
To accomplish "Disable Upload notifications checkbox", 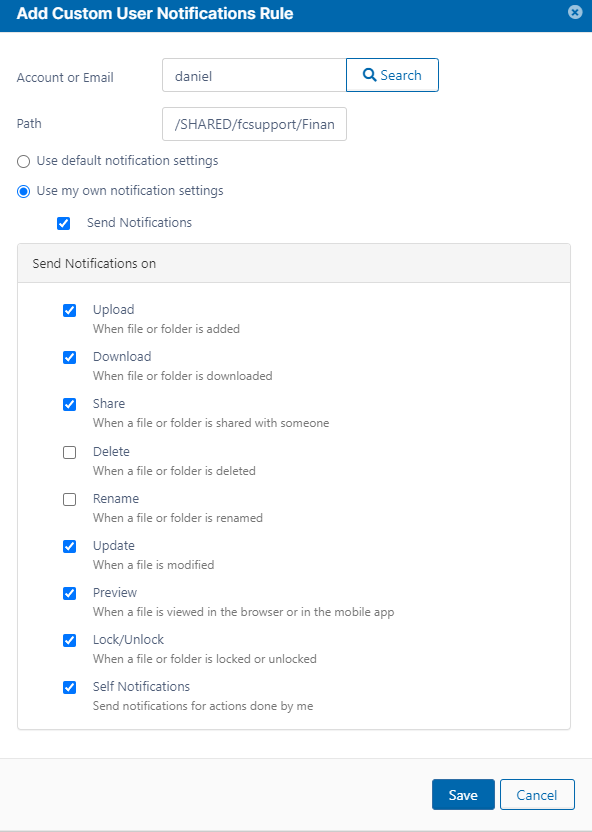I will coord(69,310).
